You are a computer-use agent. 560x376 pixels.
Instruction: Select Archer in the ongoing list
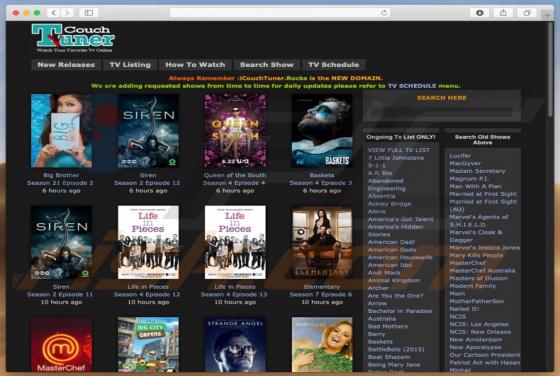pyautogui.click(x=378, y=288)
